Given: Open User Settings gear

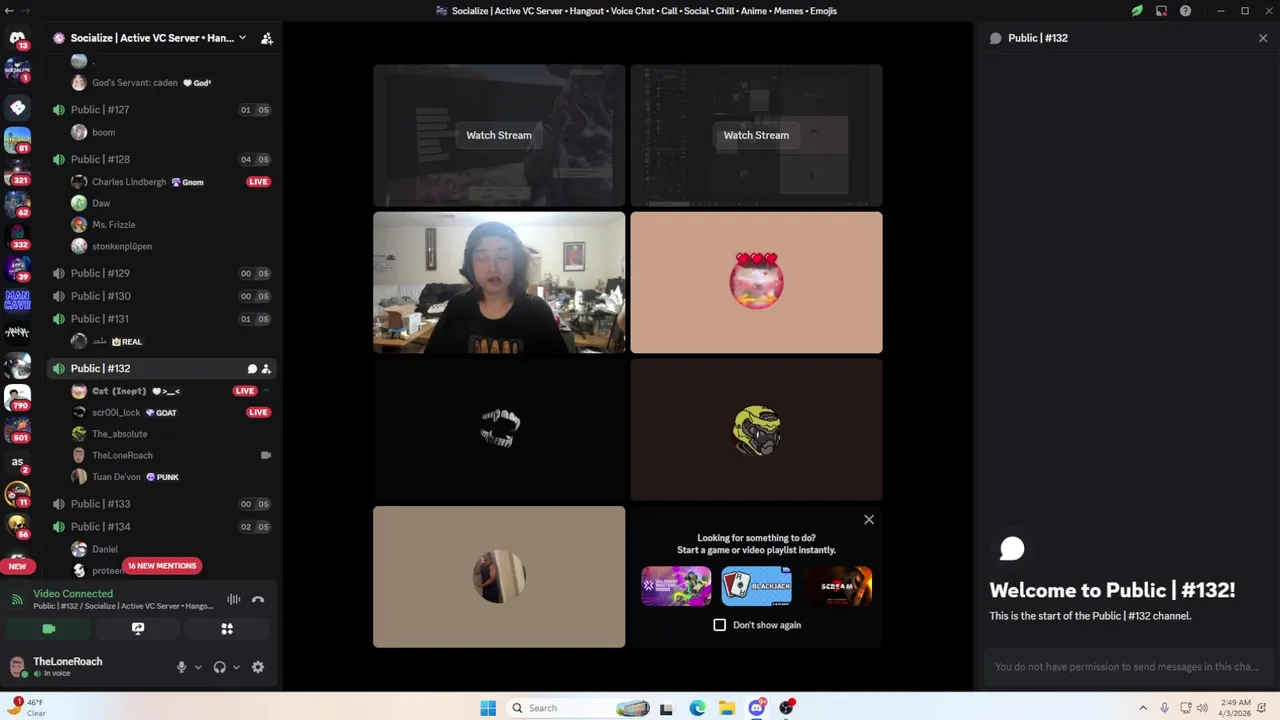Looking at the screenshot, I should (x=258, y=667).
